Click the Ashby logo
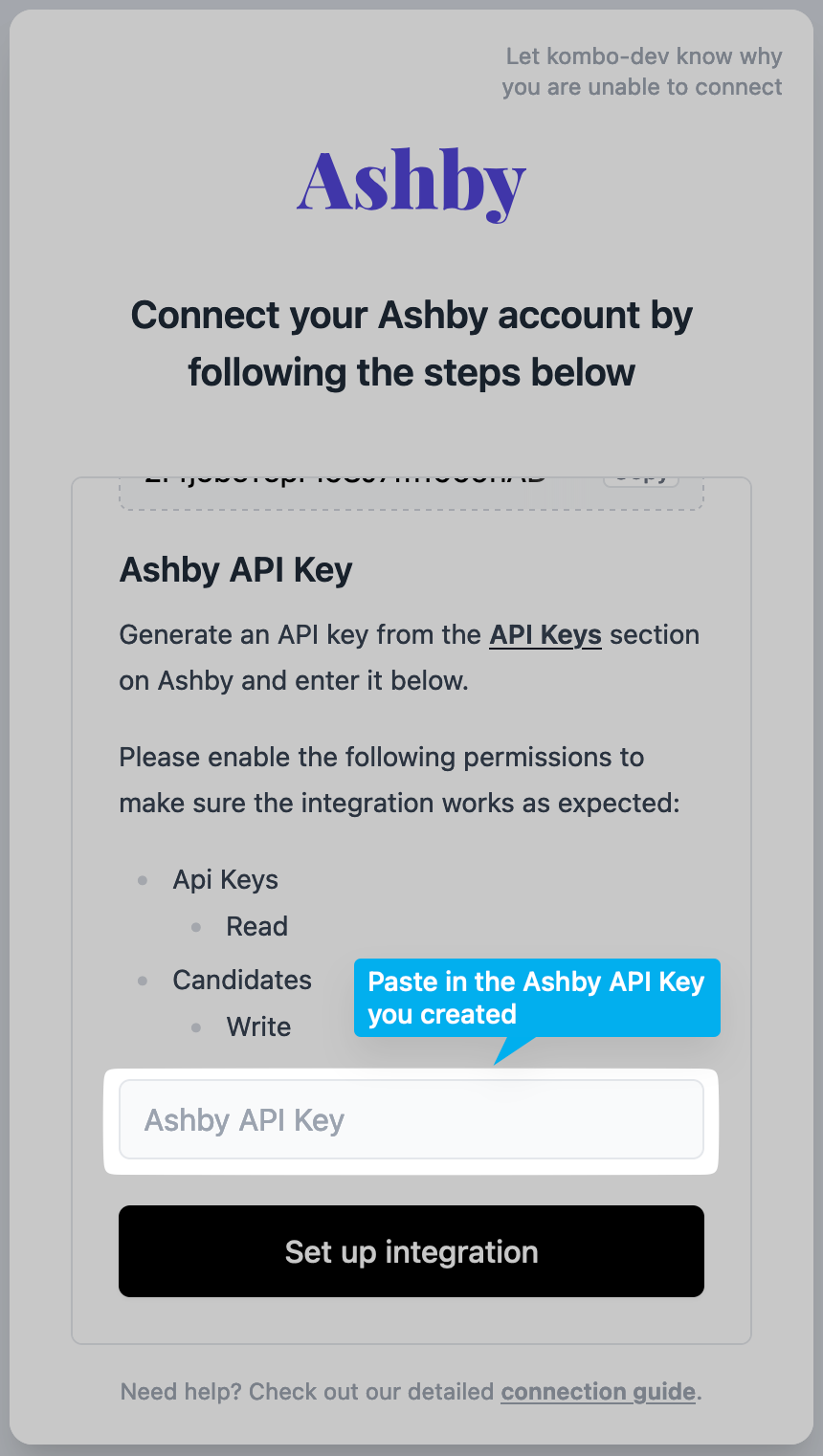 point(411,184)
